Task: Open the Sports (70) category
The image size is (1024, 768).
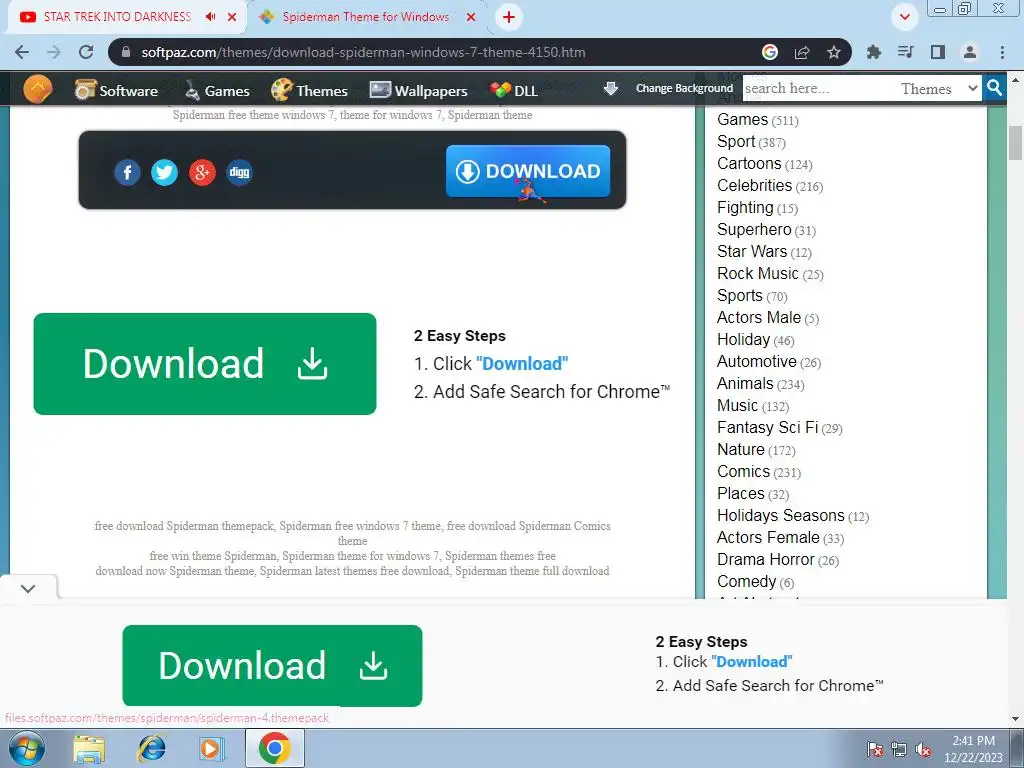Action: tap(752, 296)
